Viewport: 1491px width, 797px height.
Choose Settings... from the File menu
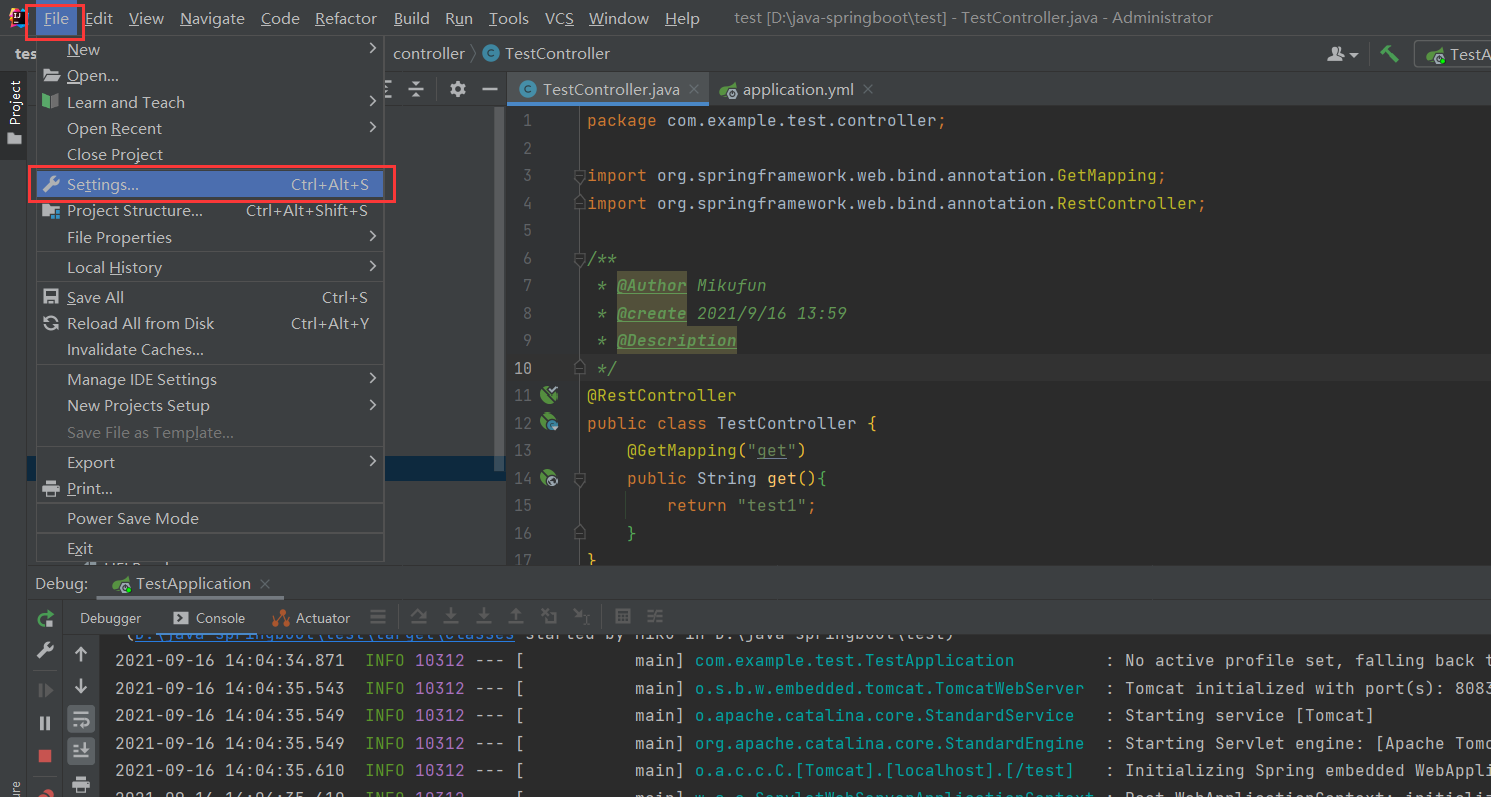pos(210,185)
